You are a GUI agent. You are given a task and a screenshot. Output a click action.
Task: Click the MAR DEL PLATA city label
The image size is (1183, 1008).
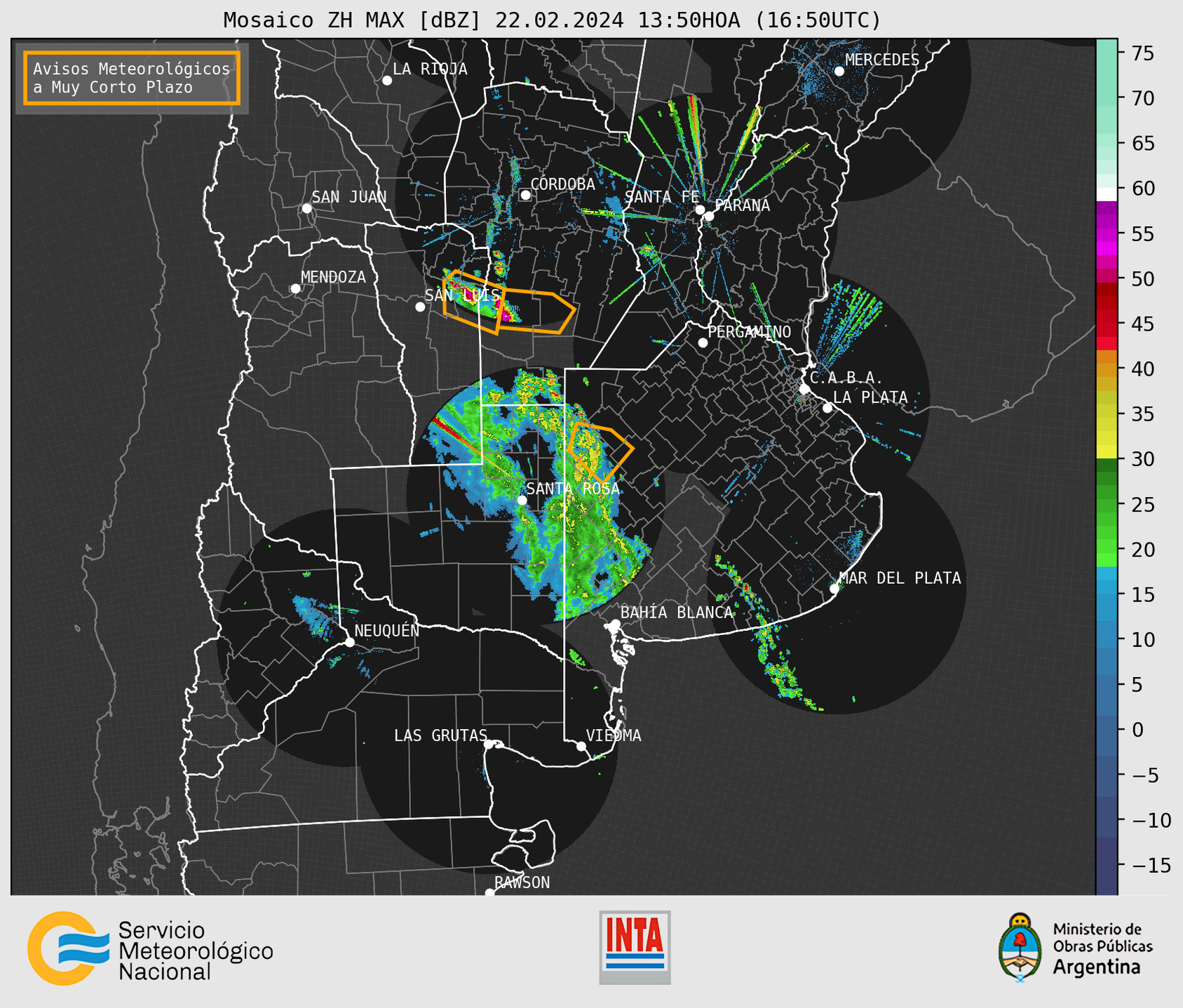900,578
